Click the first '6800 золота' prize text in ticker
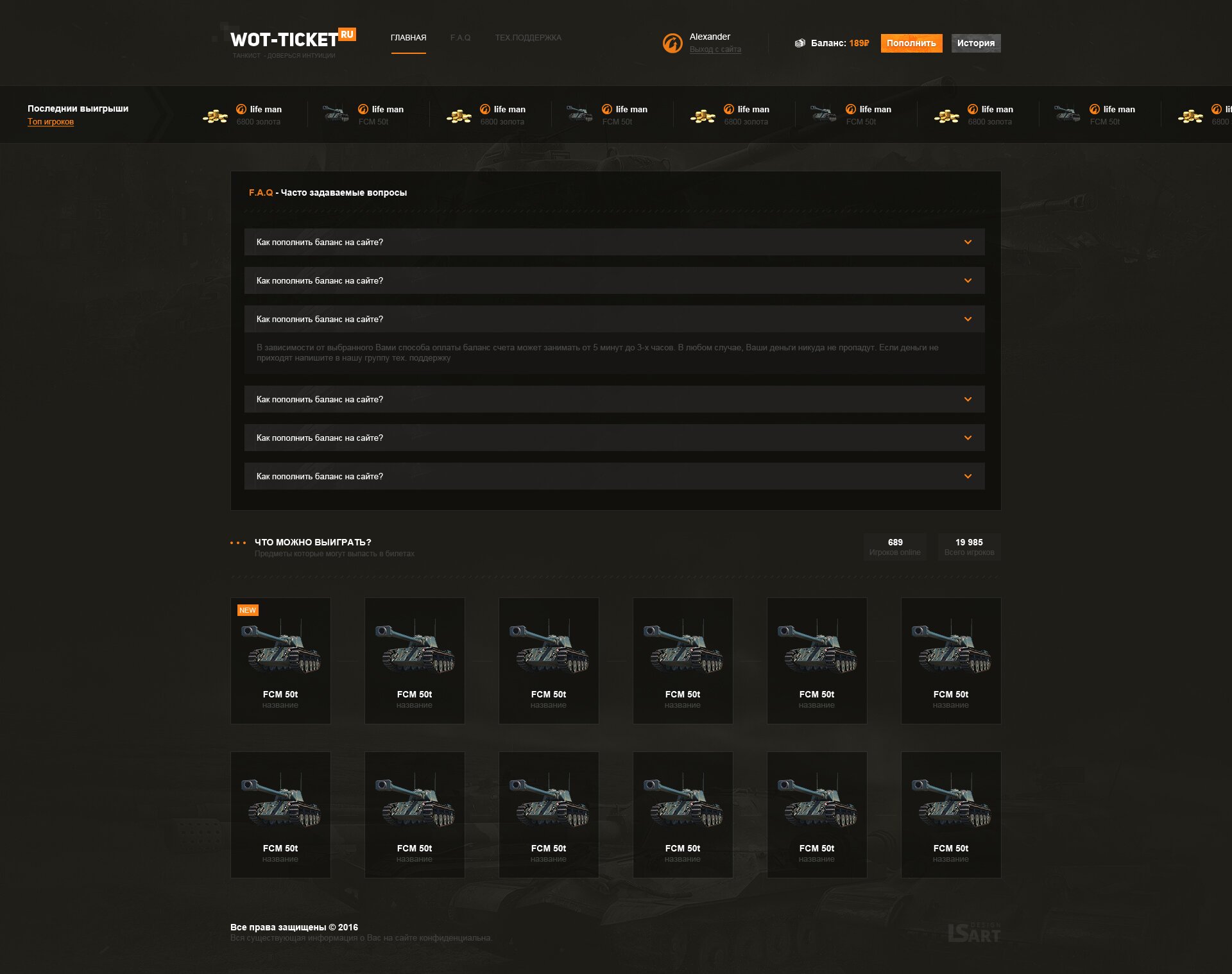This screenshot has height=974, width=1232. pyautogui.click(x=258, y=122)
